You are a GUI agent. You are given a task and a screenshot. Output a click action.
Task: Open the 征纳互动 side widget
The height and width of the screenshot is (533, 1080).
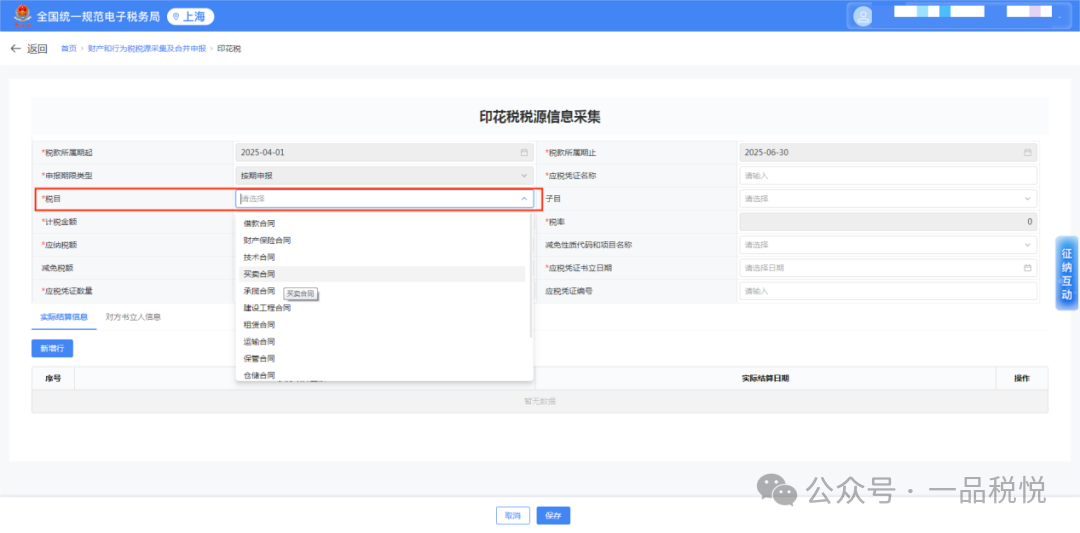1067,273
